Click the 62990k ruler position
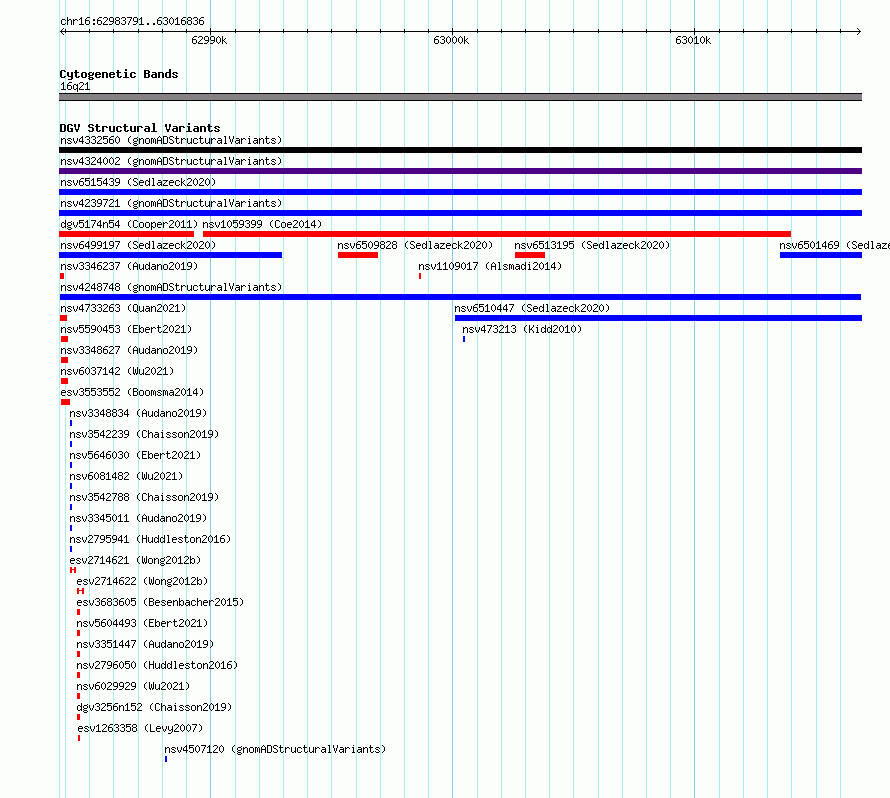This screenshot has height=798, width=890. point(209,40)
